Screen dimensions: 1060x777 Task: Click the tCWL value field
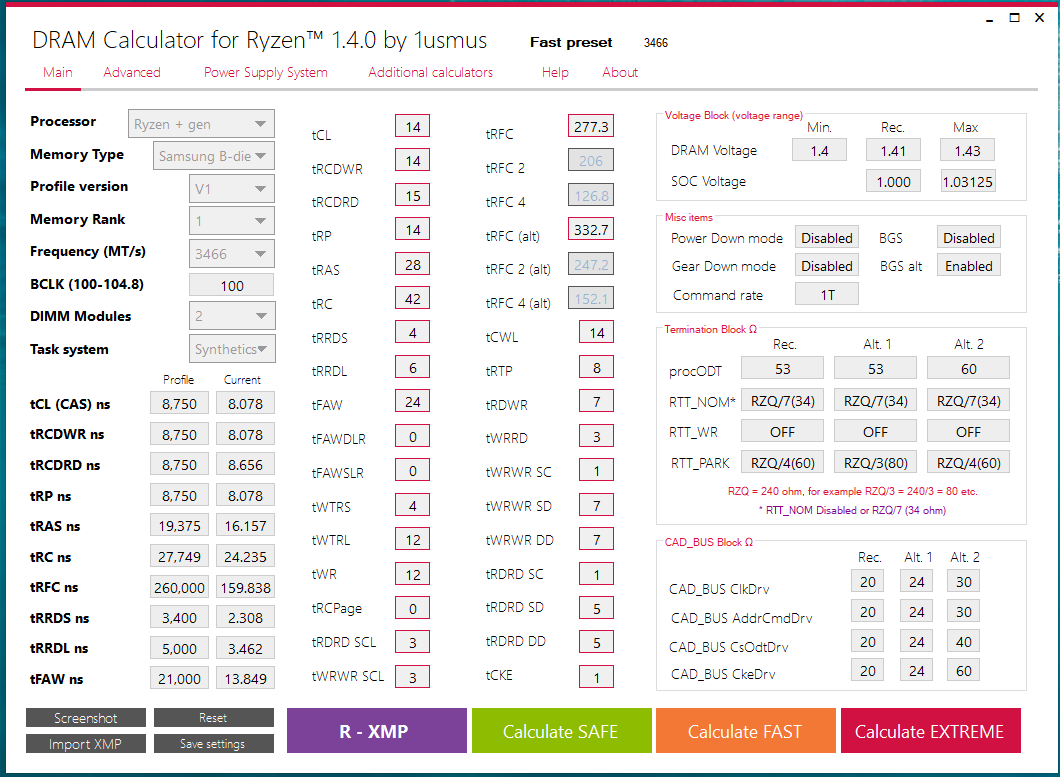click(596, 333)
